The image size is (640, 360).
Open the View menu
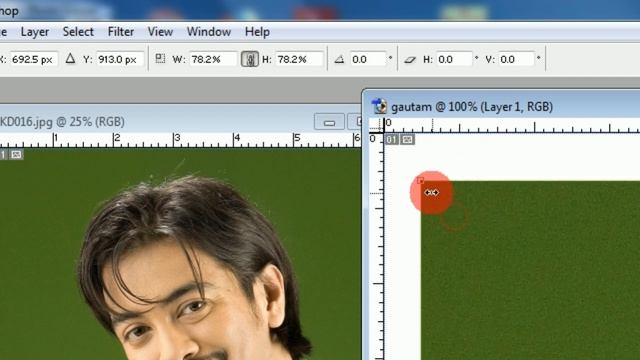point(160,32)
